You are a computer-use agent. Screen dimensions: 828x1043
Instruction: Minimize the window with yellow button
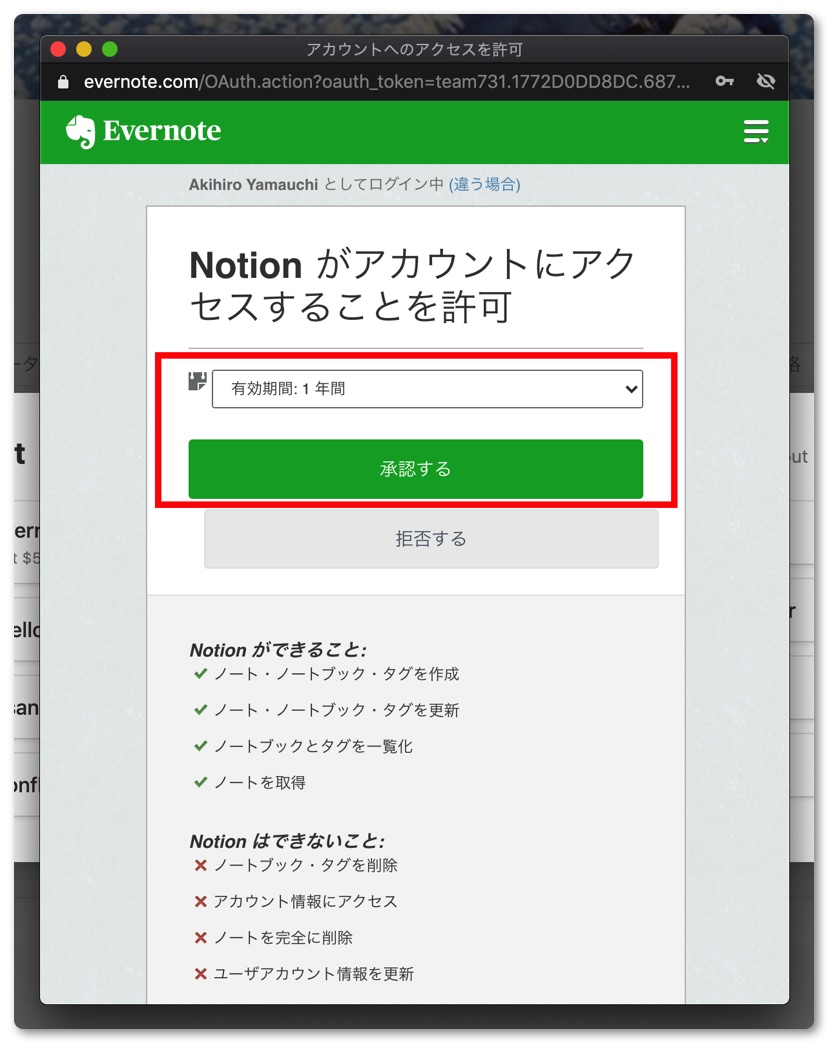pos(84,49)
